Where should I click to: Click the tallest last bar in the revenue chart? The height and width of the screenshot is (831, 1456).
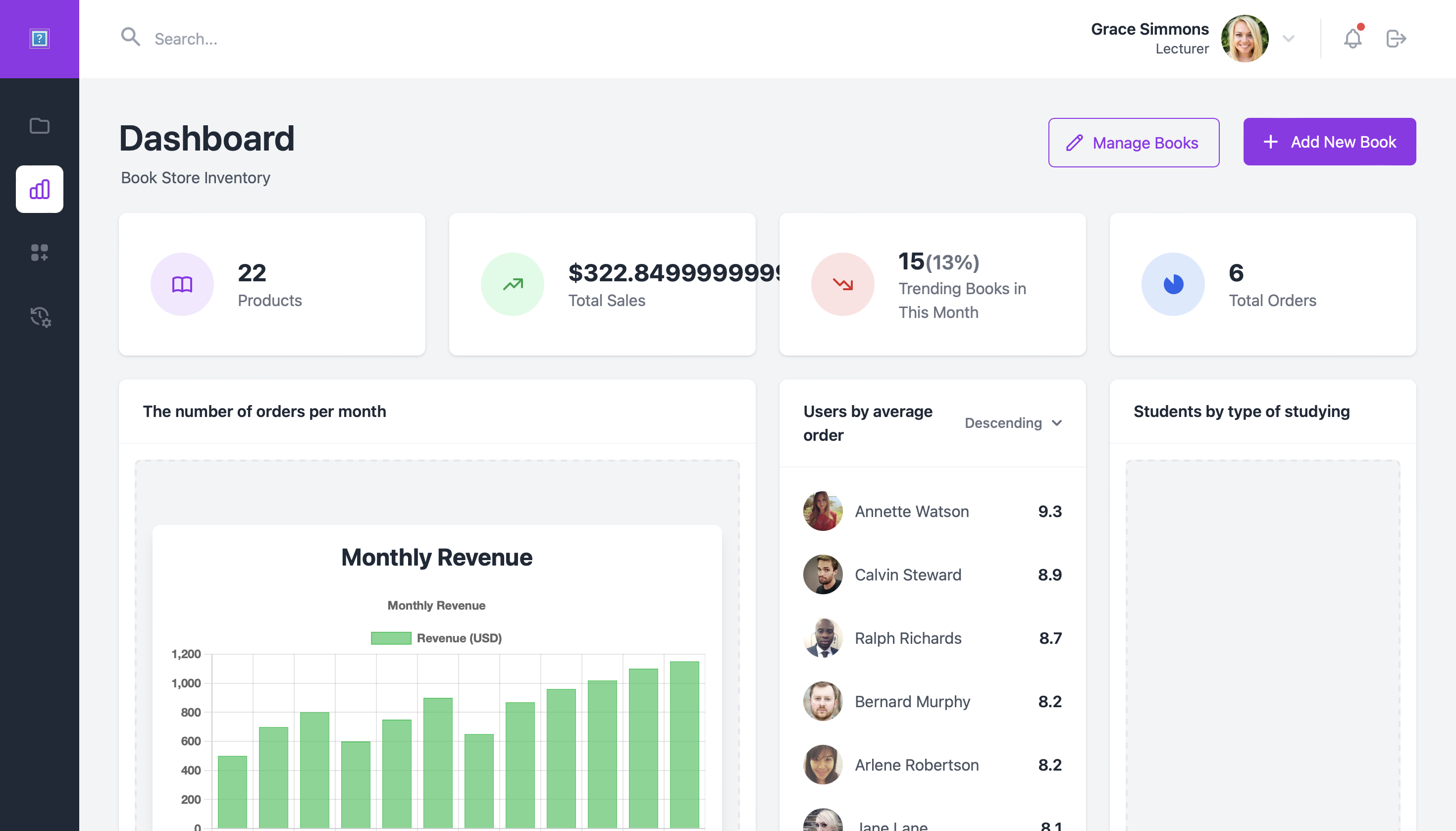[684, 745]
